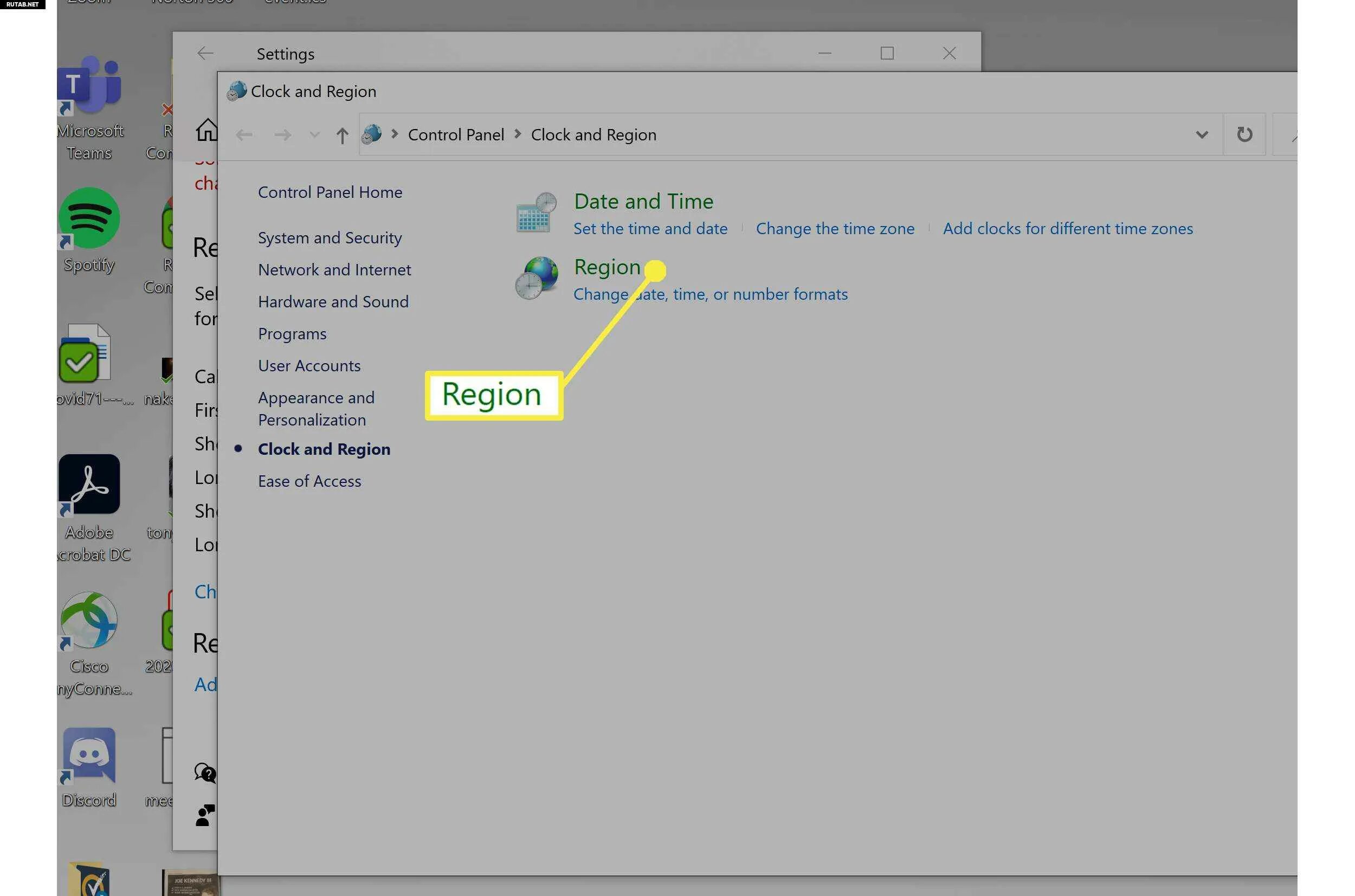
Task: Expand the address bar history dropdown
Action: tap(1201, 135)
